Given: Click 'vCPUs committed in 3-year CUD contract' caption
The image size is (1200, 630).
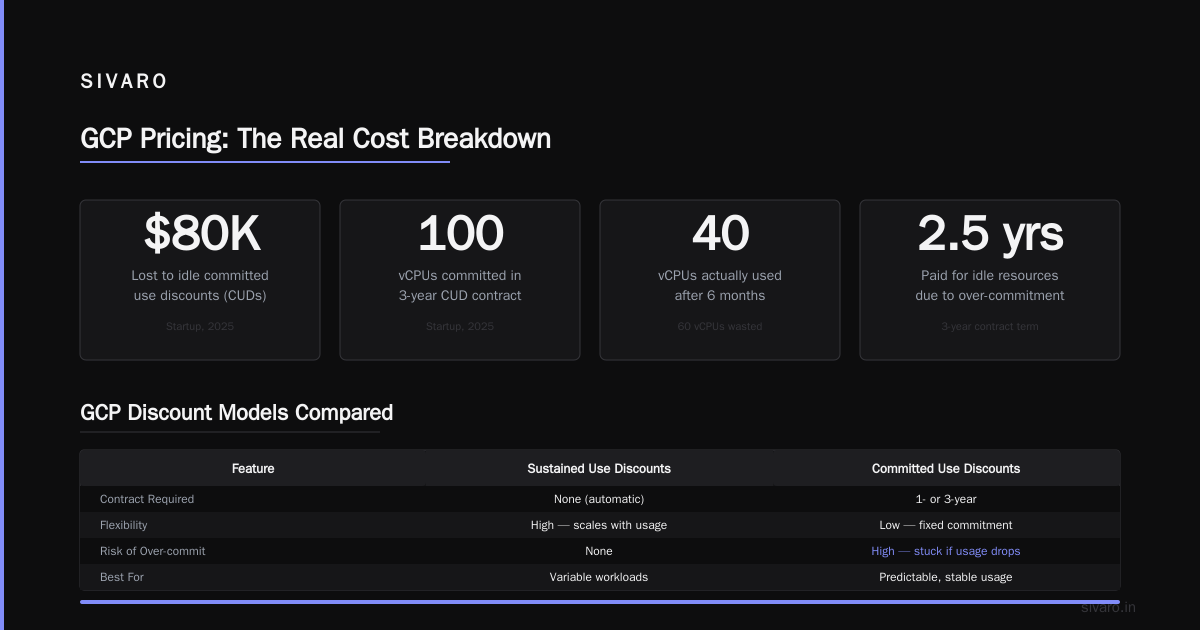Looking at the screenshot, I should 460,285.
